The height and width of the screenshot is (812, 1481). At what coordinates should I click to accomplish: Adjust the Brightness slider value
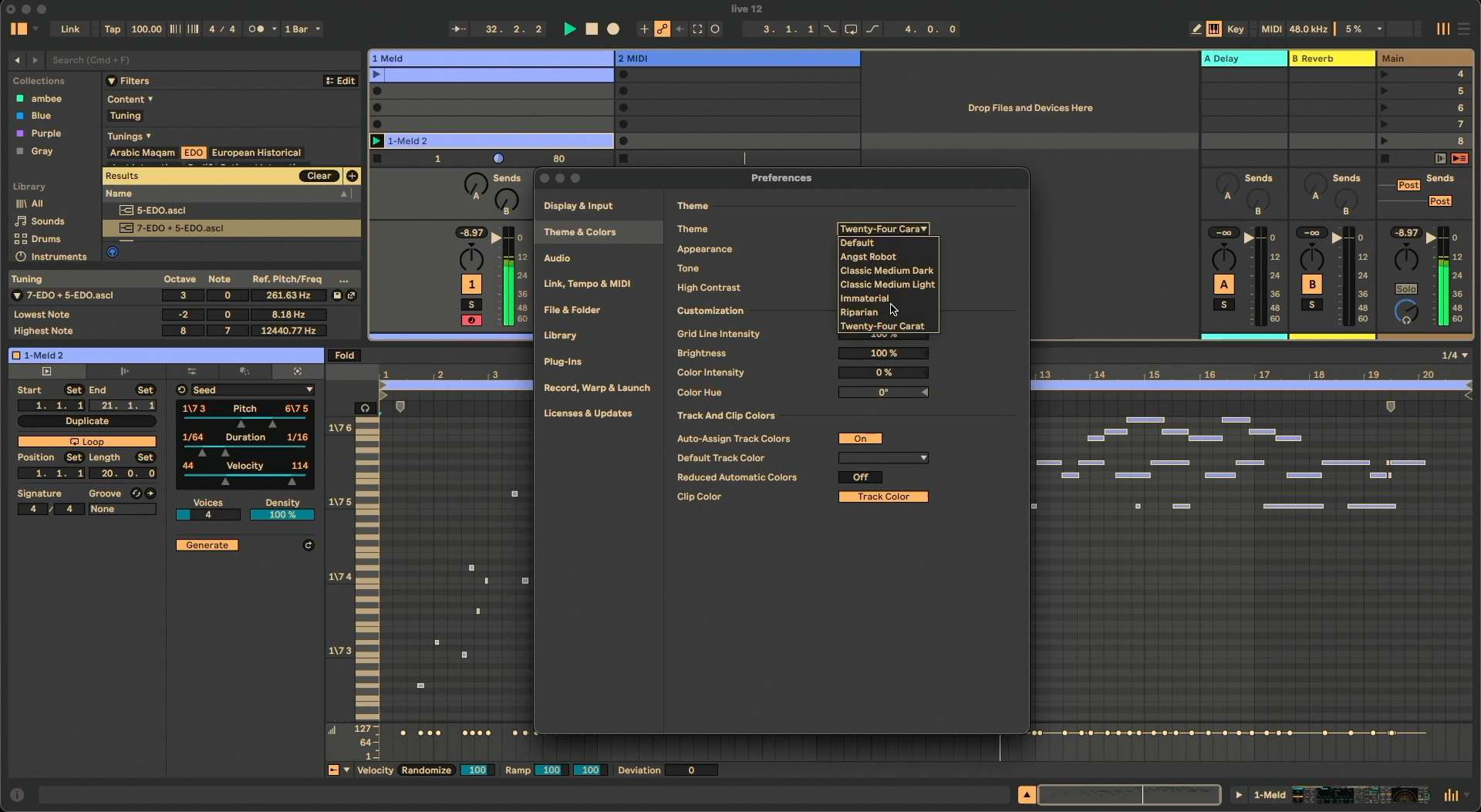[883, 353]
